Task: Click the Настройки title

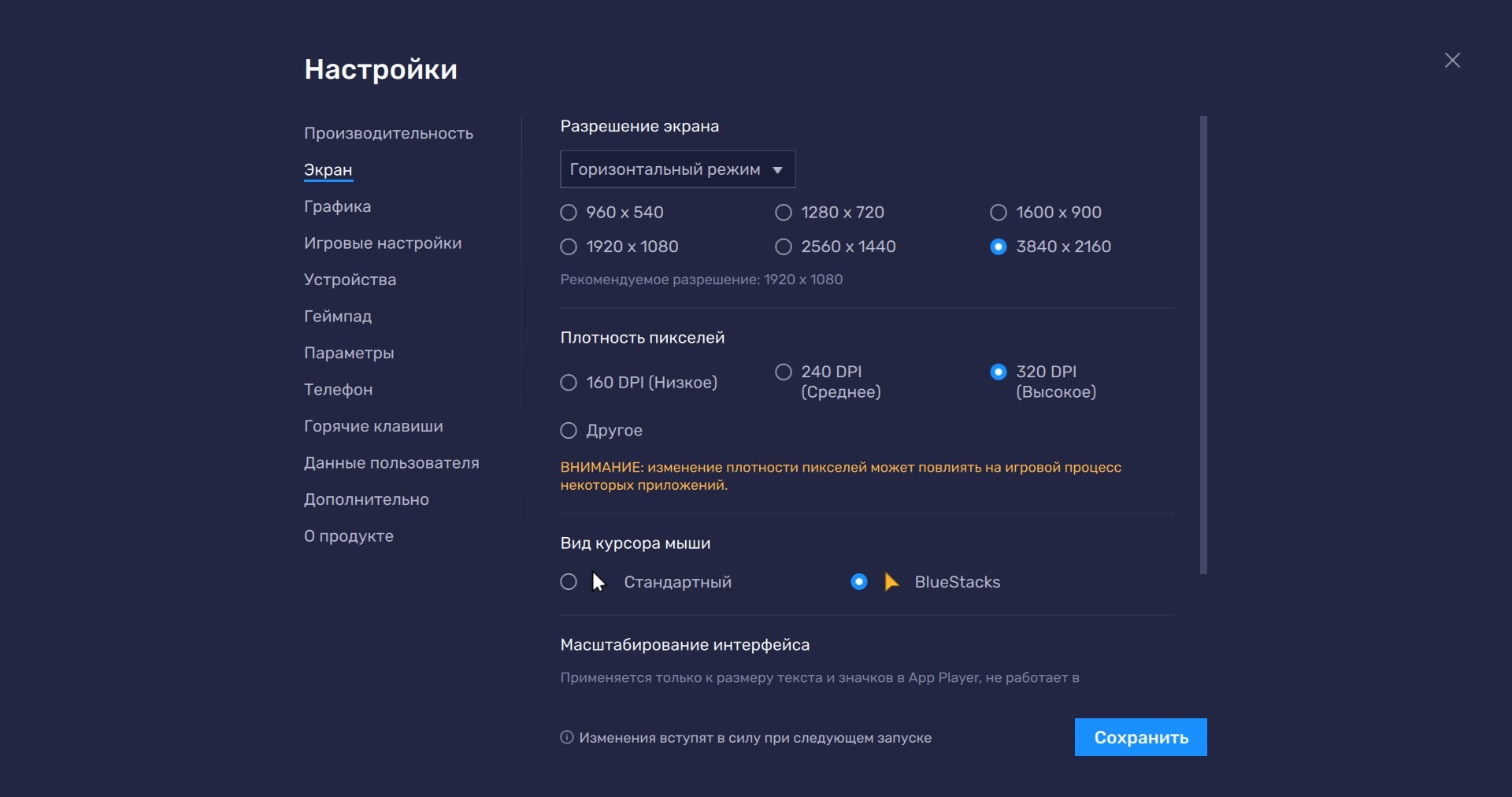Action: (380, 69)
